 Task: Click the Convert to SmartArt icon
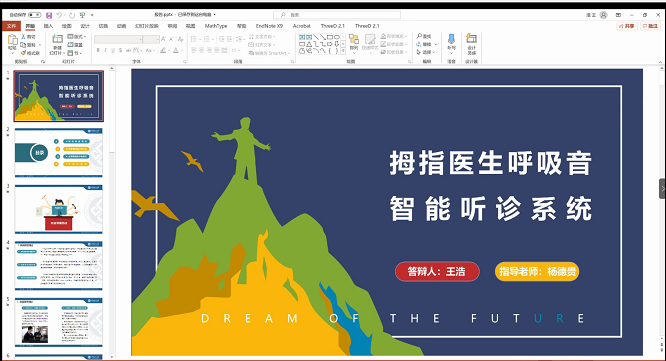pyautogui.click(x=251, y=53)
